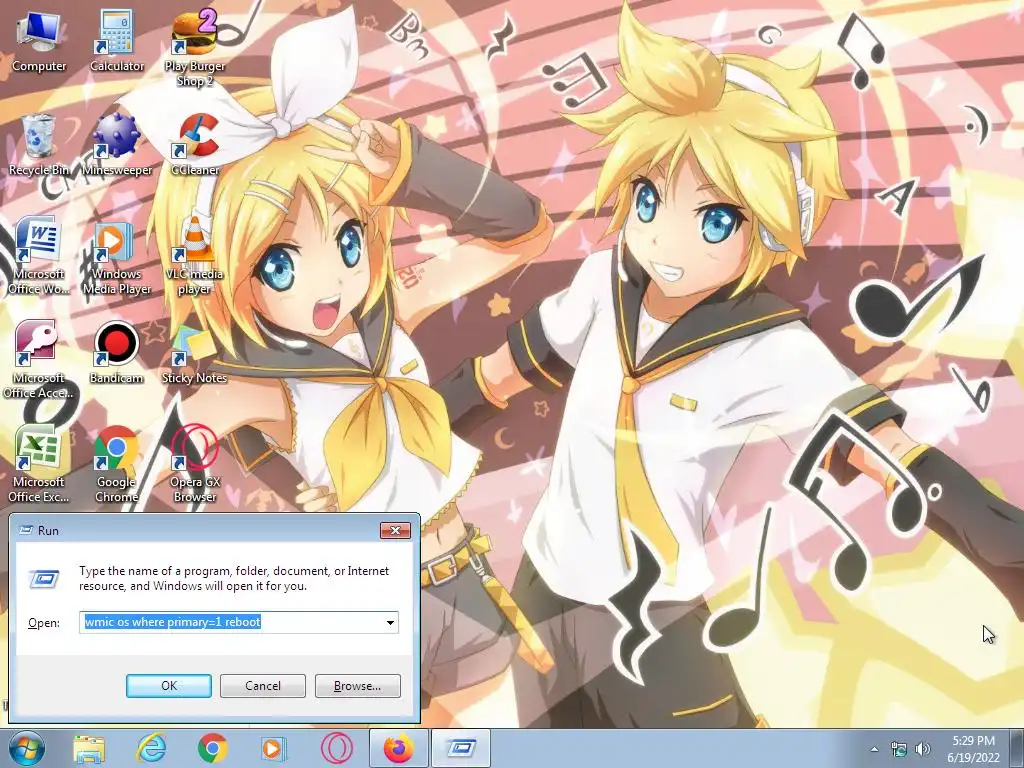Launch Windows Media Player from the taskbar
The height and width of the screenshot is (768, 1024).
[x=274, y=748]
